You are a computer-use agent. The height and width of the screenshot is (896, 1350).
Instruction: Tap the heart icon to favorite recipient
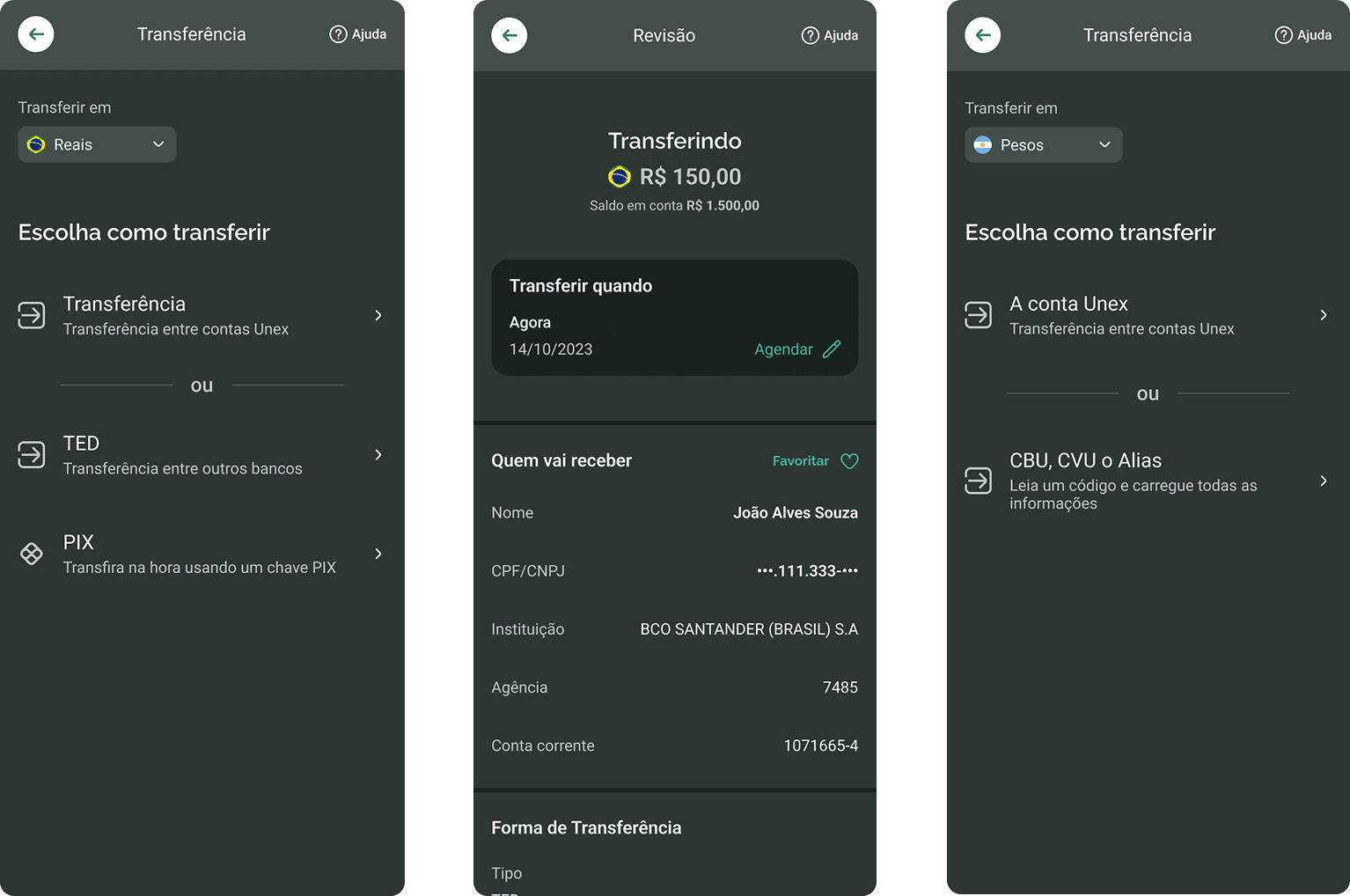tap(849, 461)
